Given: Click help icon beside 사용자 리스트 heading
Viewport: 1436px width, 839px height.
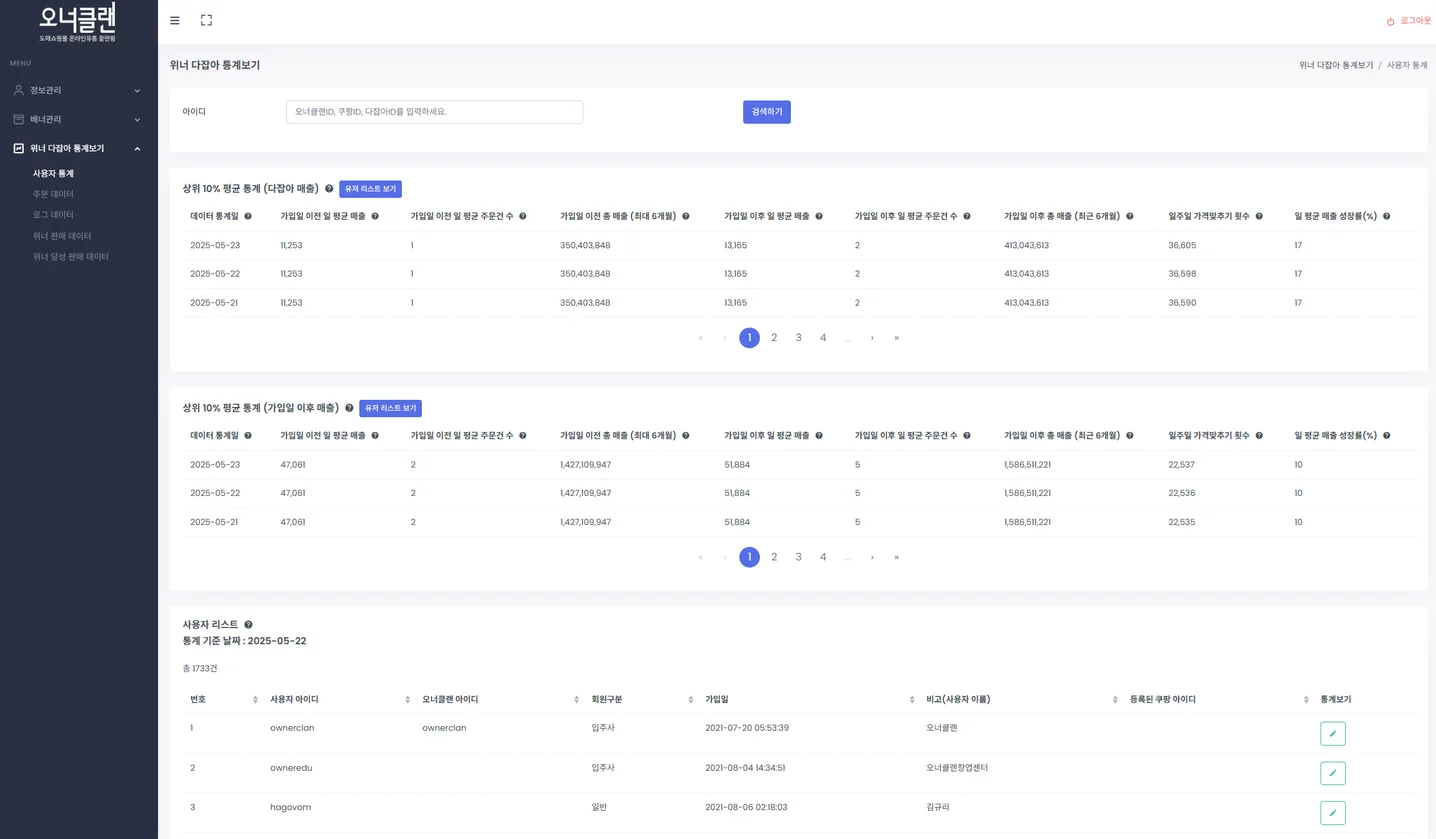Looking at the screenshot, I should [248, 625].
